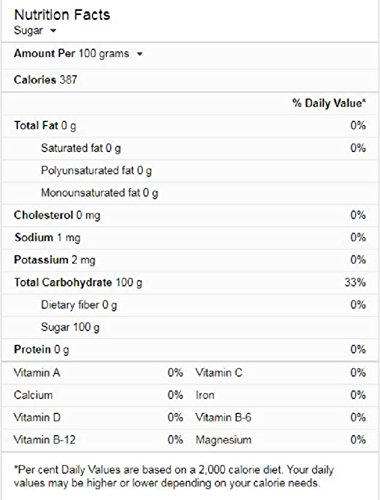Select the Sodium 1 mg row
Viewport: 380px width, 500px height.
point(190,238)
